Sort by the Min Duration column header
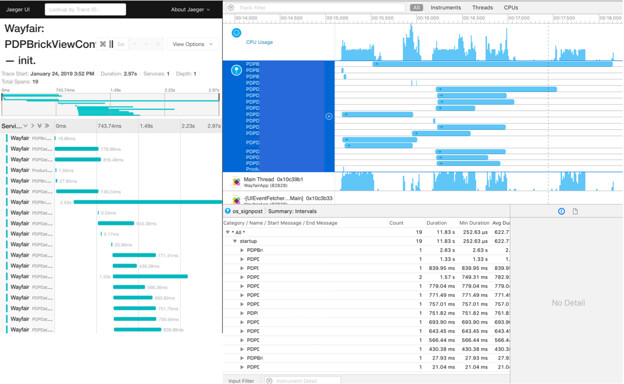This screenshot has width=624, height=384. [x=474, y=223]
